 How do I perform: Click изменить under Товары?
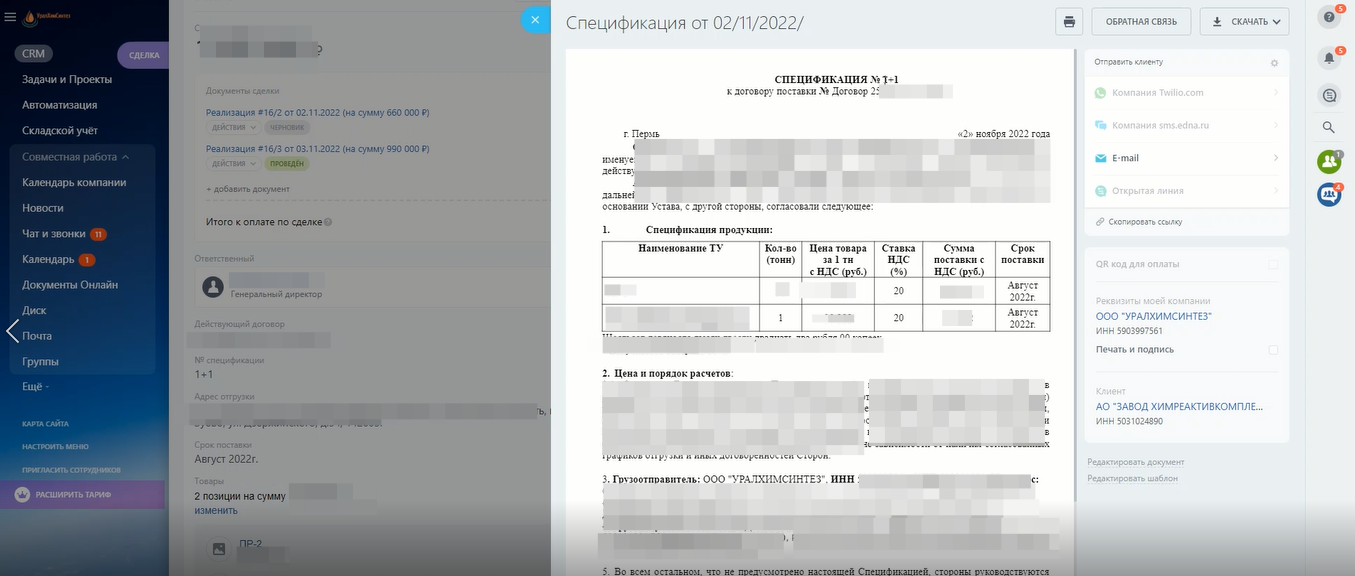[x=216, y=511]
